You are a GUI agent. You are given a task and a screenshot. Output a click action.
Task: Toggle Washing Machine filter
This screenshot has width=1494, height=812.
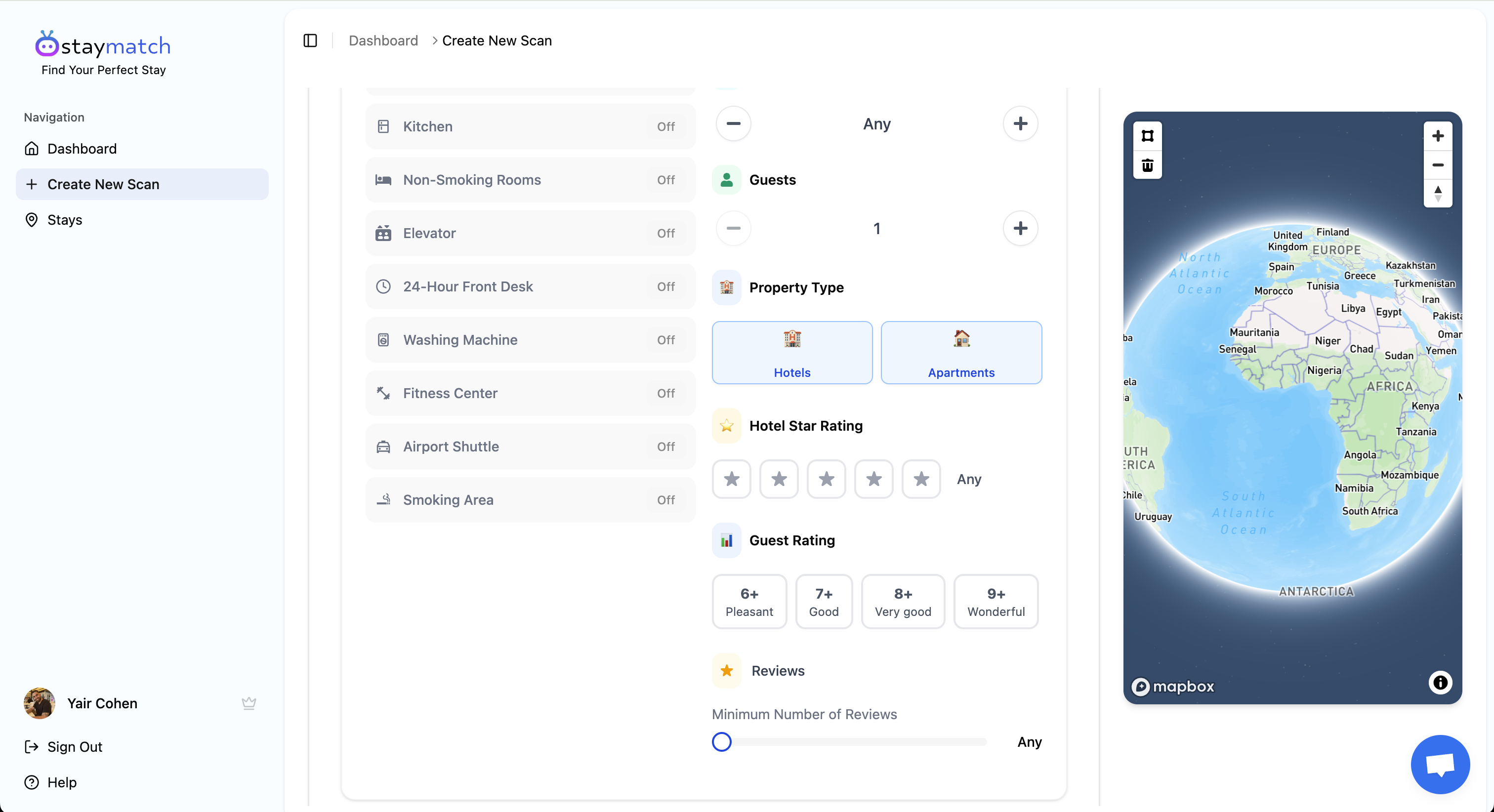[530, 339]
